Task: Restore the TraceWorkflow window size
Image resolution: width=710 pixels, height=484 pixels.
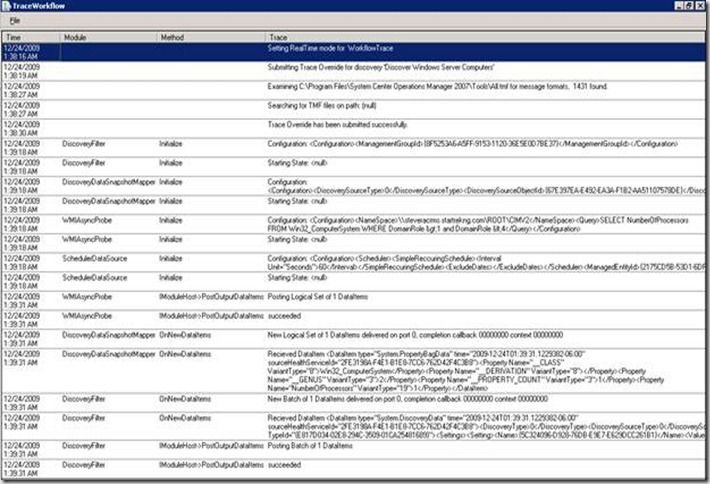Action: point(688,5)
